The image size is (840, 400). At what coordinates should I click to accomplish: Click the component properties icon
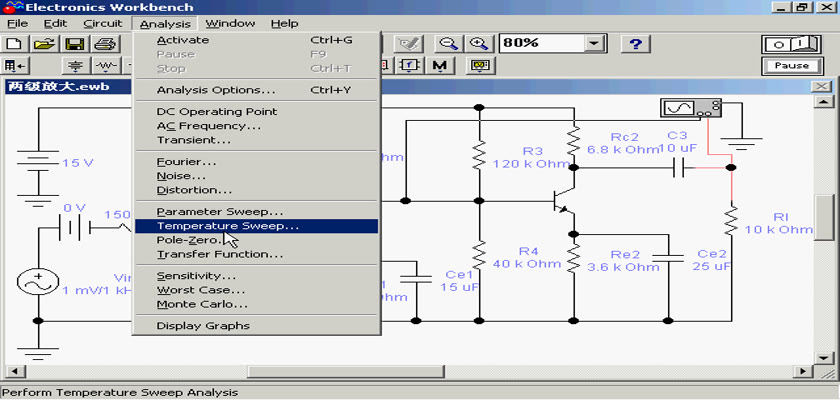click(409, 44)
